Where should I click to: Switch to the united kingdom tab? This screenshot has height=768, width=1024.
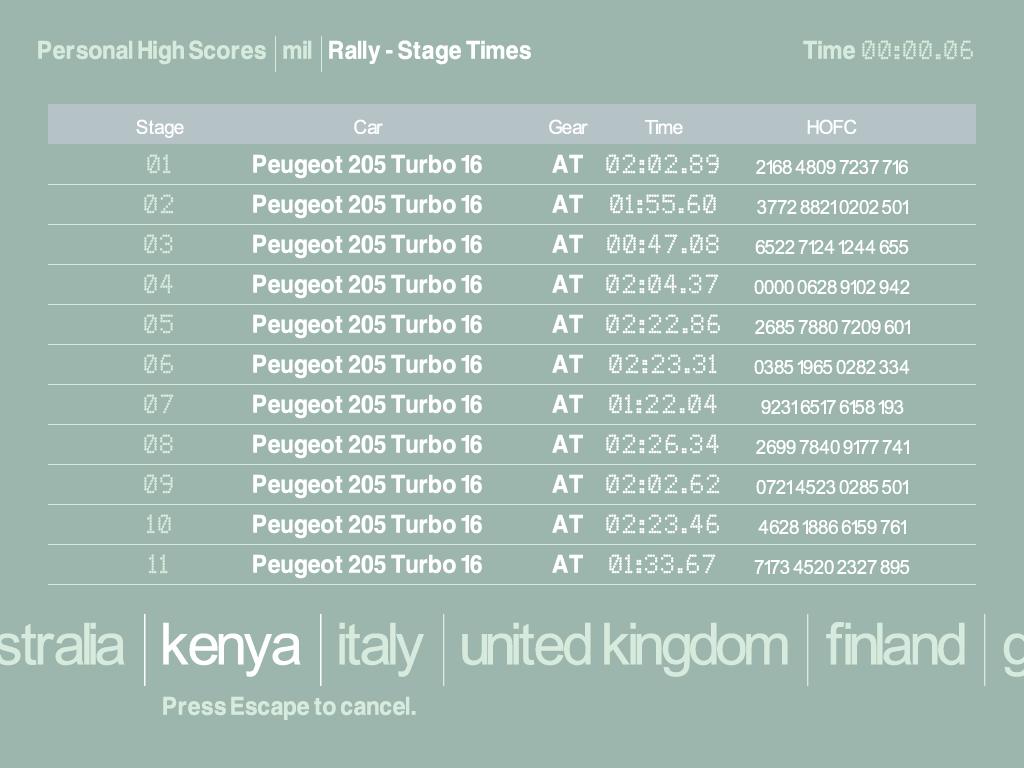624,647
